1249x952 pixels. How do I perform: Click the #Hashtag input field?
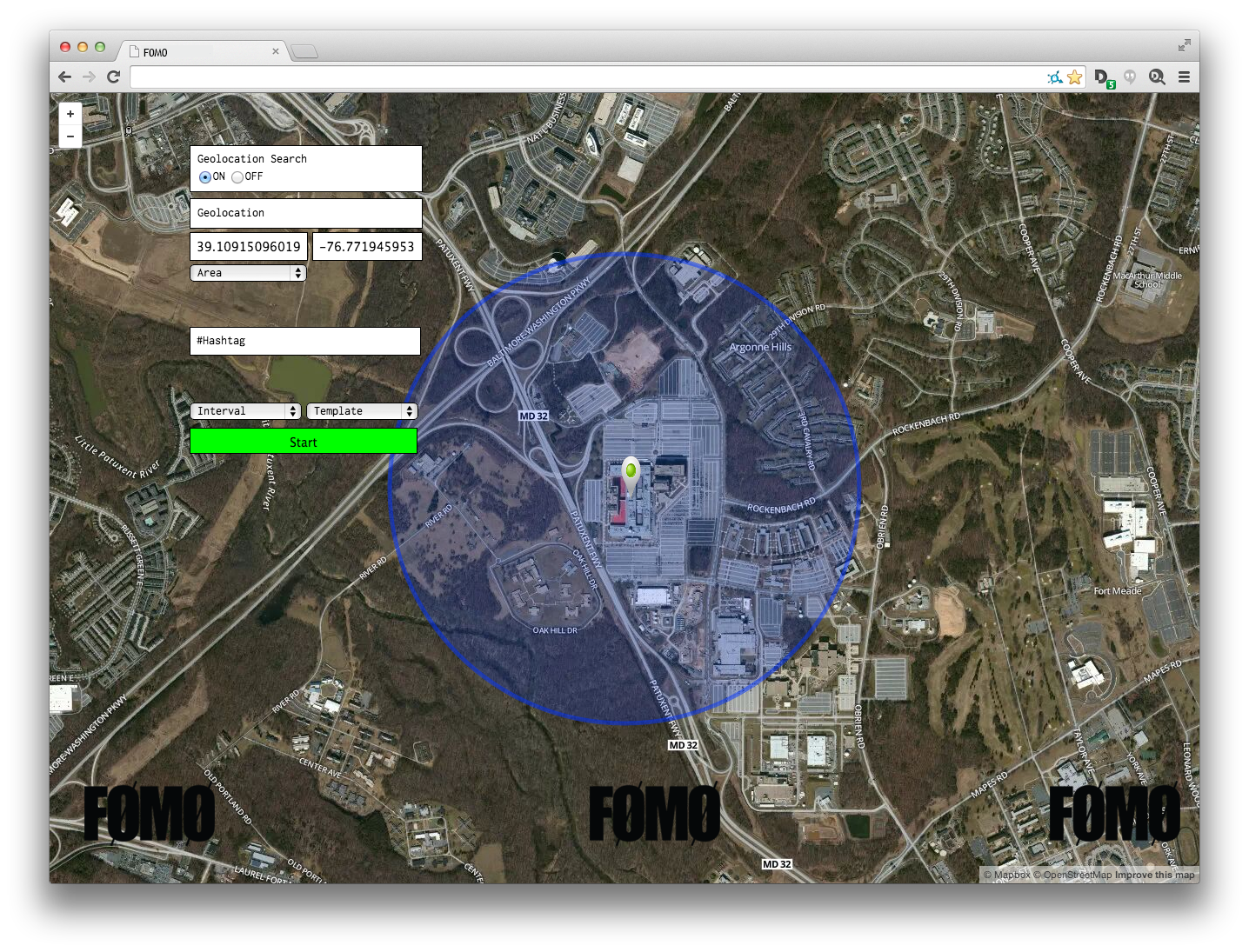coord(305,341)
